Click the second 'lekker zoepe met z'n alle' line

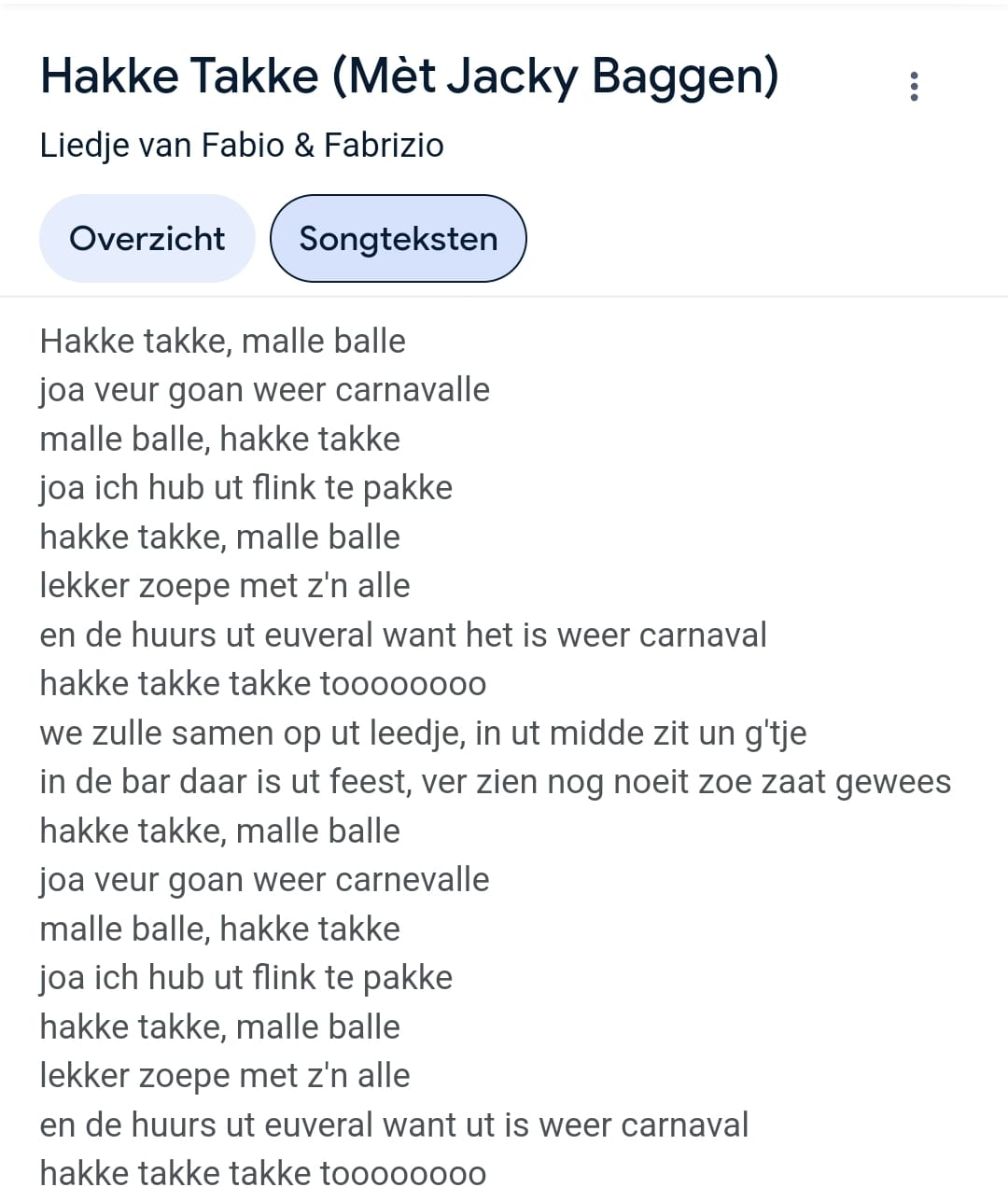pyautogui.click(x=225, y=1076)
